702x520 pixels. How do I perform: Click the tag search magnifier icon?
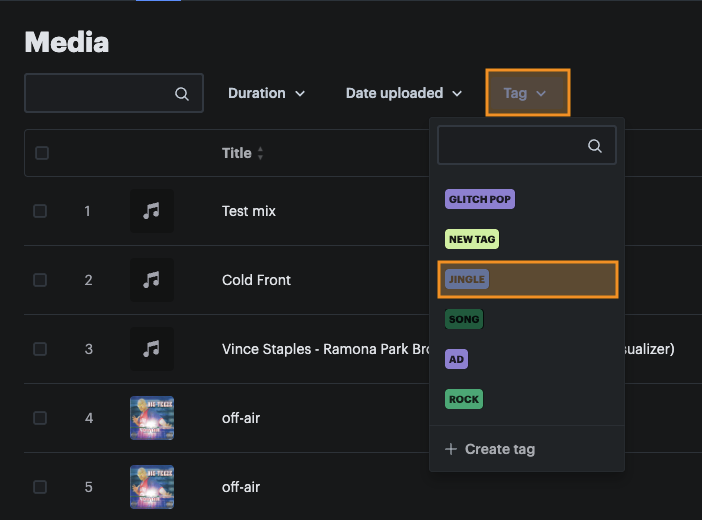pyautogui.click(x=595, y=146)
